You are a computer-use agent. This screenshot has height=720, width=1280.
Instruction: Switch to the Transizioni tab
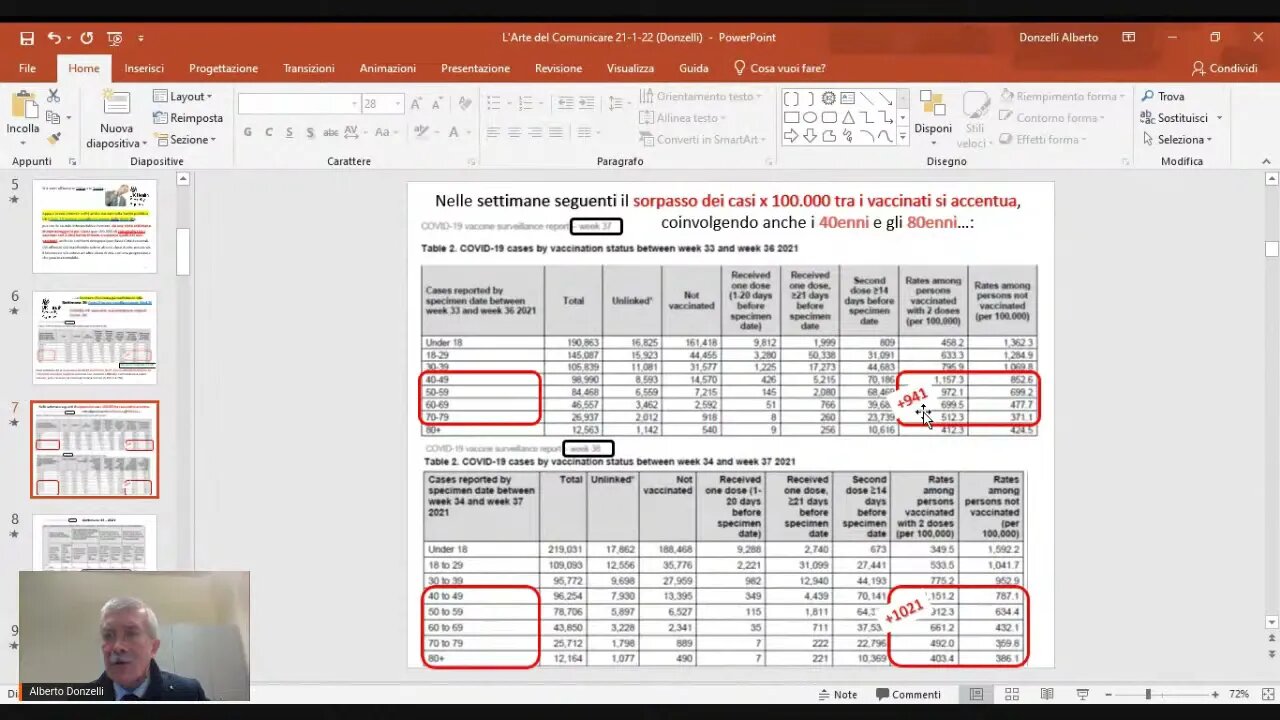click(309, 68)
